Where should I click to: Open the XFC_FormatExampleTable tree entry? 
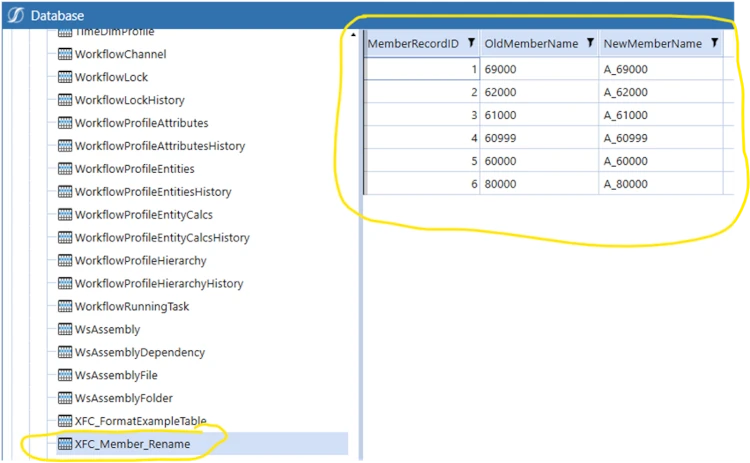[140, 421]
